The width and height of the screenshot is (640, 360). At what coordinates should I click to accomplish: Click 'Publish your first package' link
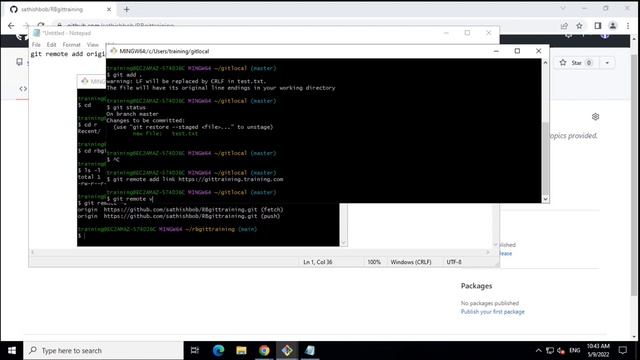tap(493, 312)
